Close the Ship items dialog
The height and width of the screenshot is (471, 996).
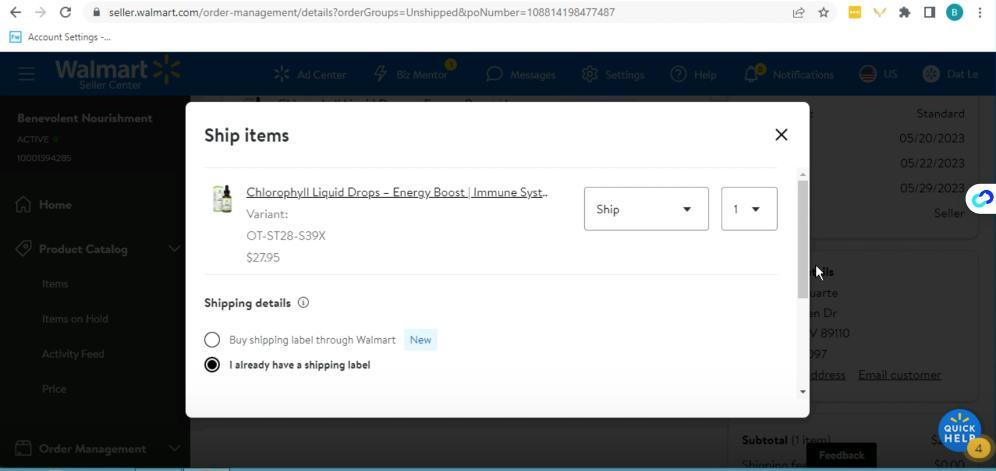coord(781,135)
